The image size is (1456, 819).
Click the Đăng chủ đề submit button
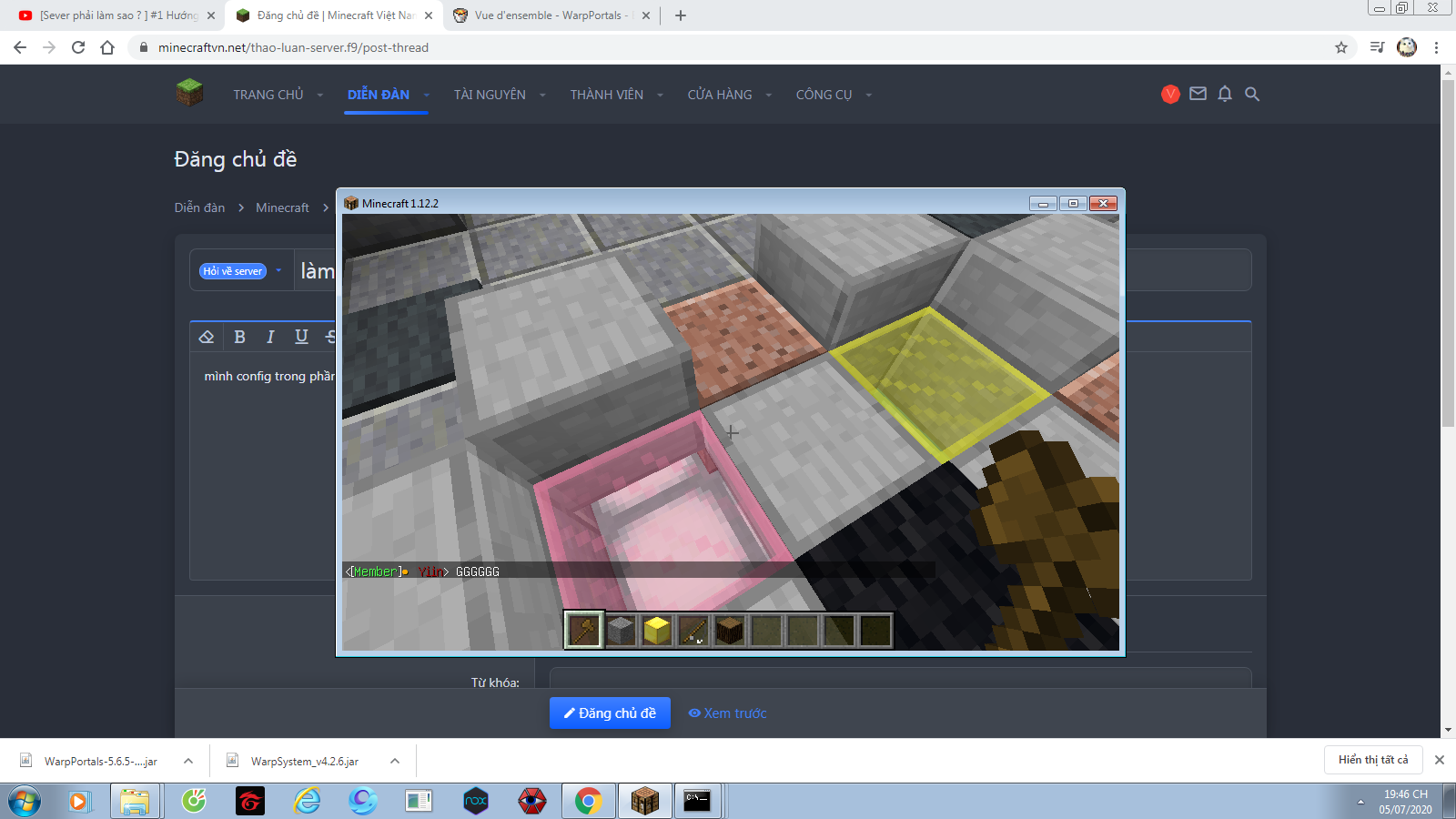point(610,713)
